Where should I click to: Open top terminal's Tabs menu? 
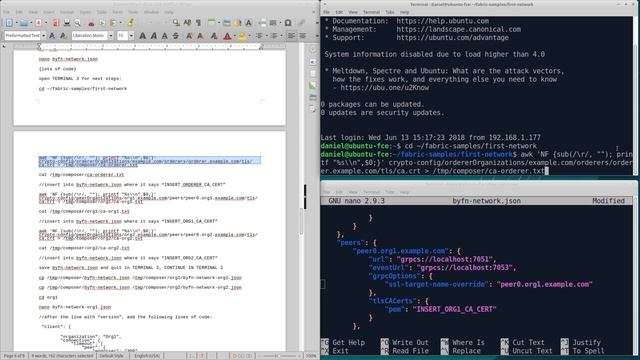tap(390, 12)
